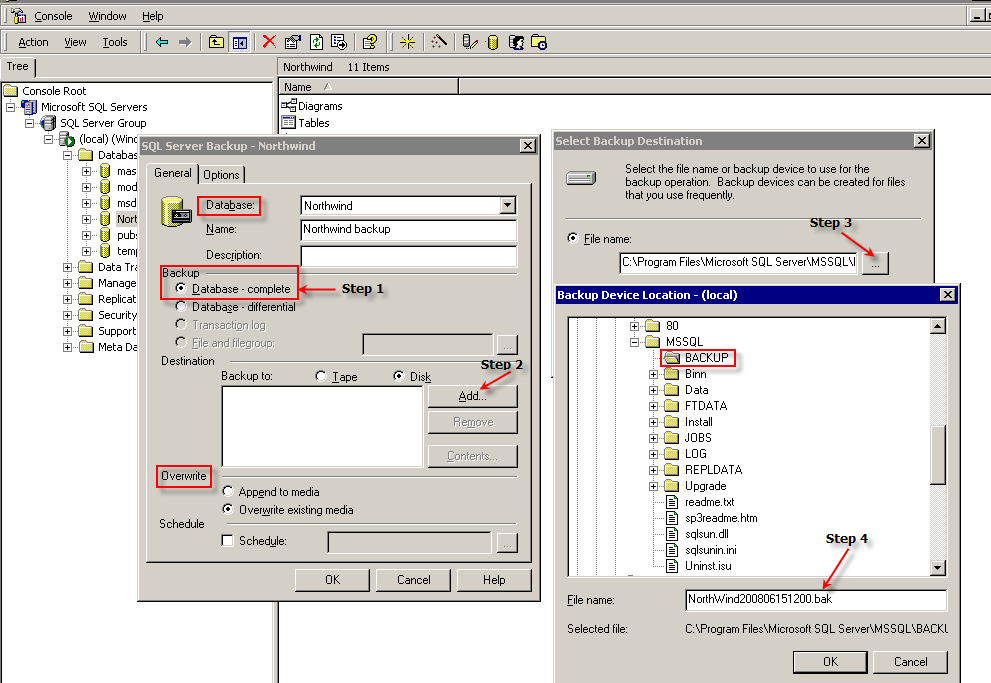Open the Window menu
Image resolution: width=991 pixels, height=683 pixels.
tap(107, 16)
